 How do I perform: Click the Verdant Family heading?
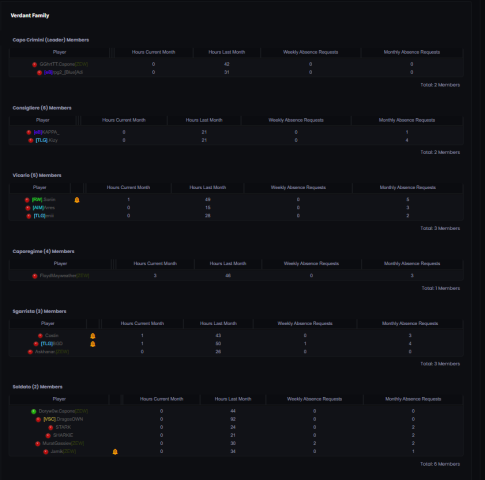(x=30, y=15)
